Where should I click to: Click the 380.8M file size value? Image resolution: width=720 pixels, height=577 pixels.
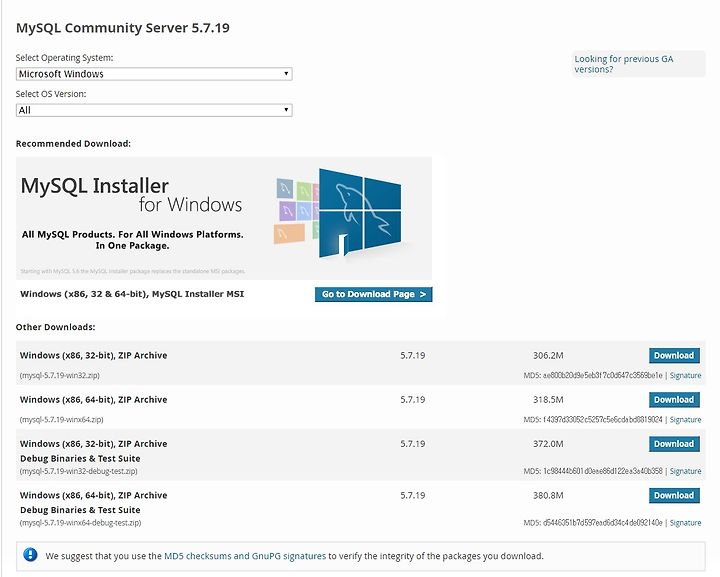click(x=548, y=495)
